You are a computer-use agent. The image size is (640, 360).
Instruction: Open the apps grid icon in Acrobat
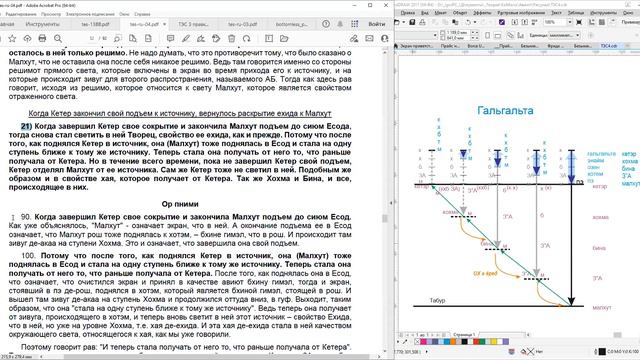click(x=355, y=24)
